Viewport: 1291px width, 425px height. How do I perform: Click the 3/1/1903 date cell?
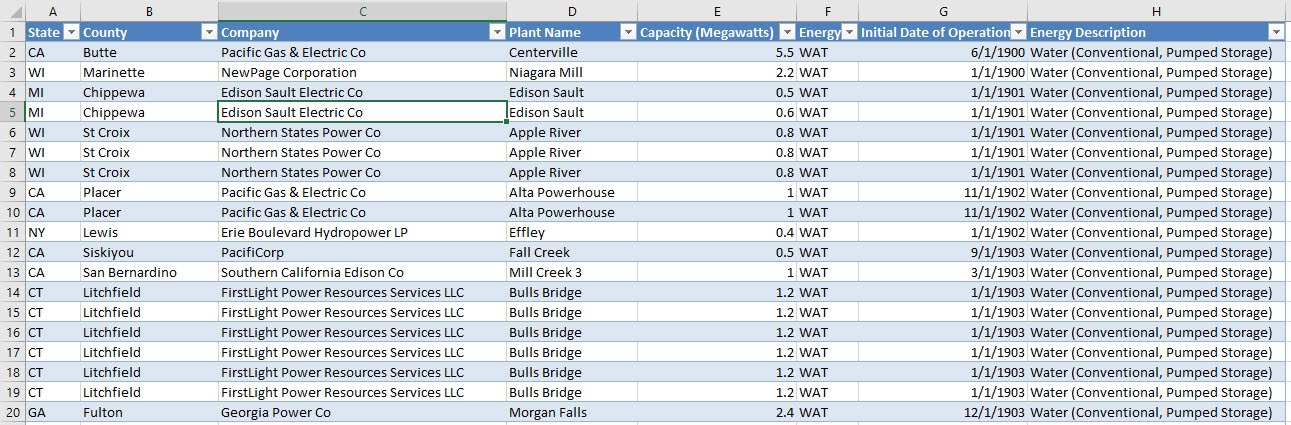[943, 272]
